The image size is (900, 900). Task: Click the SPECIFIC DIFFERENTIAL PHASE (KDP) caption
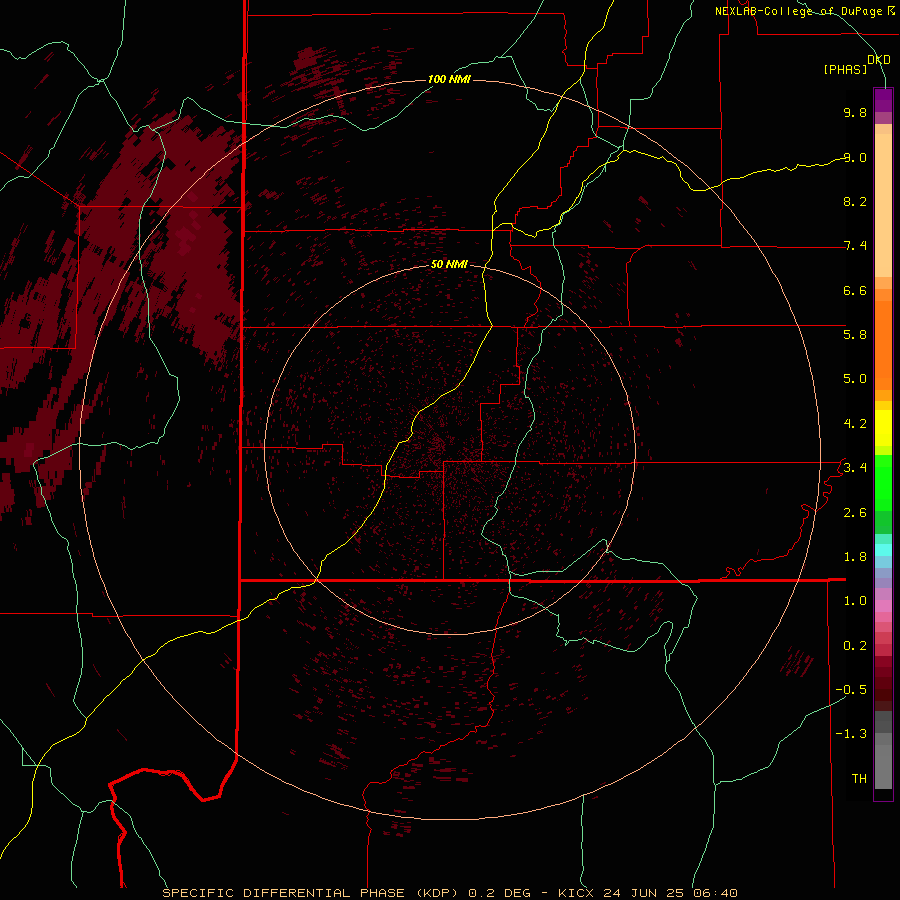311,893
